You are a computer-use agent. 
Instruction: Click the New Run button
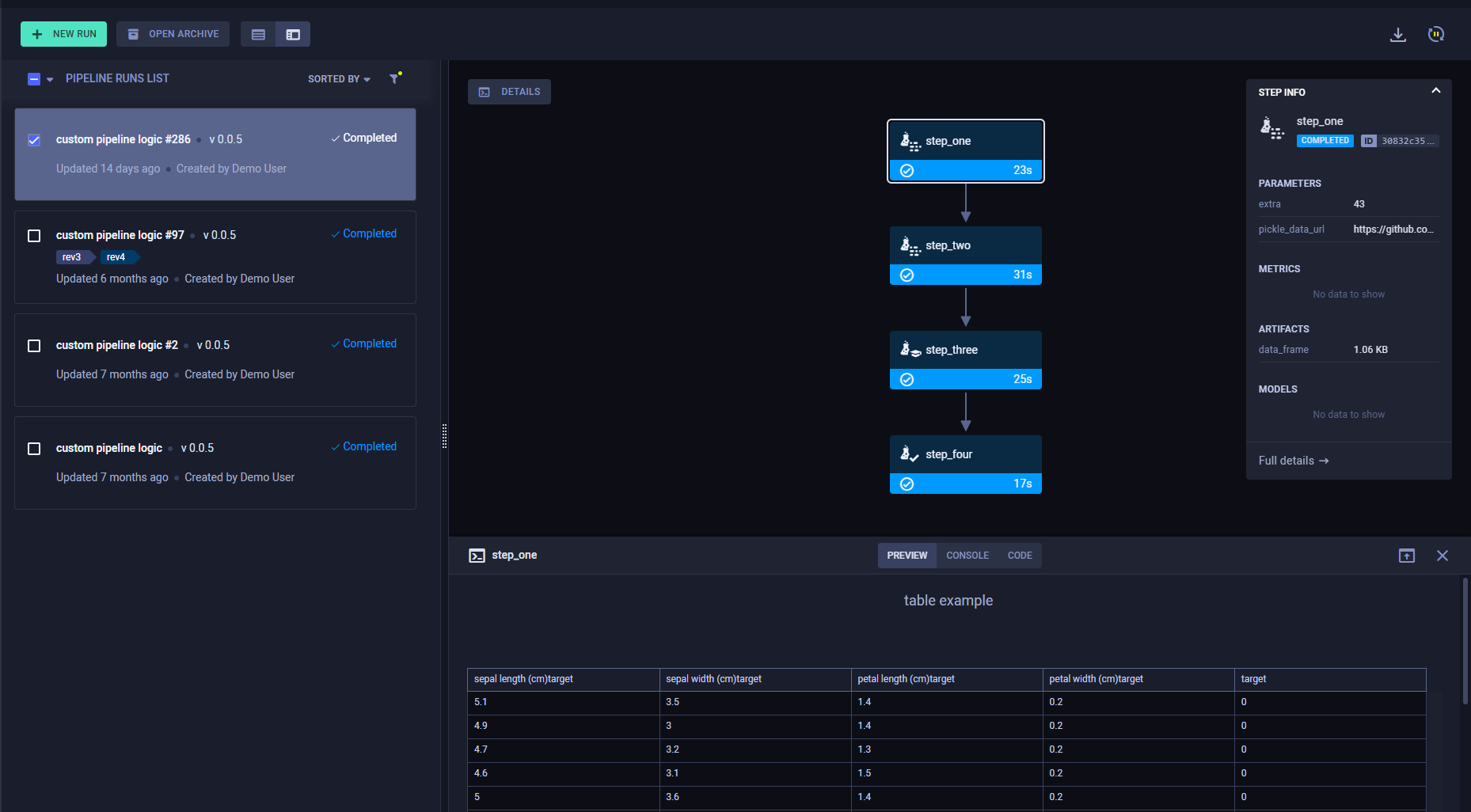[63, 34]
